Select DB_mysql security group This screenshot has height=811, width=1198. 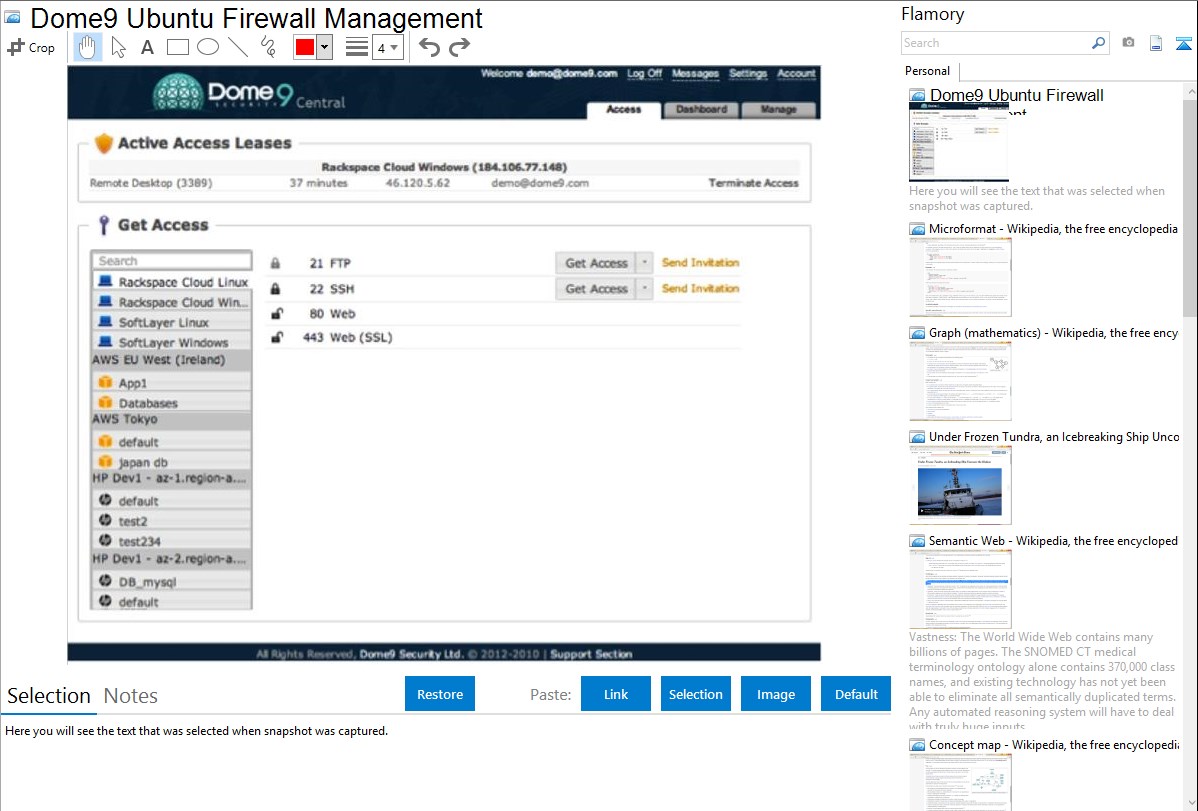pyautogui.click(x=172, y=582)
